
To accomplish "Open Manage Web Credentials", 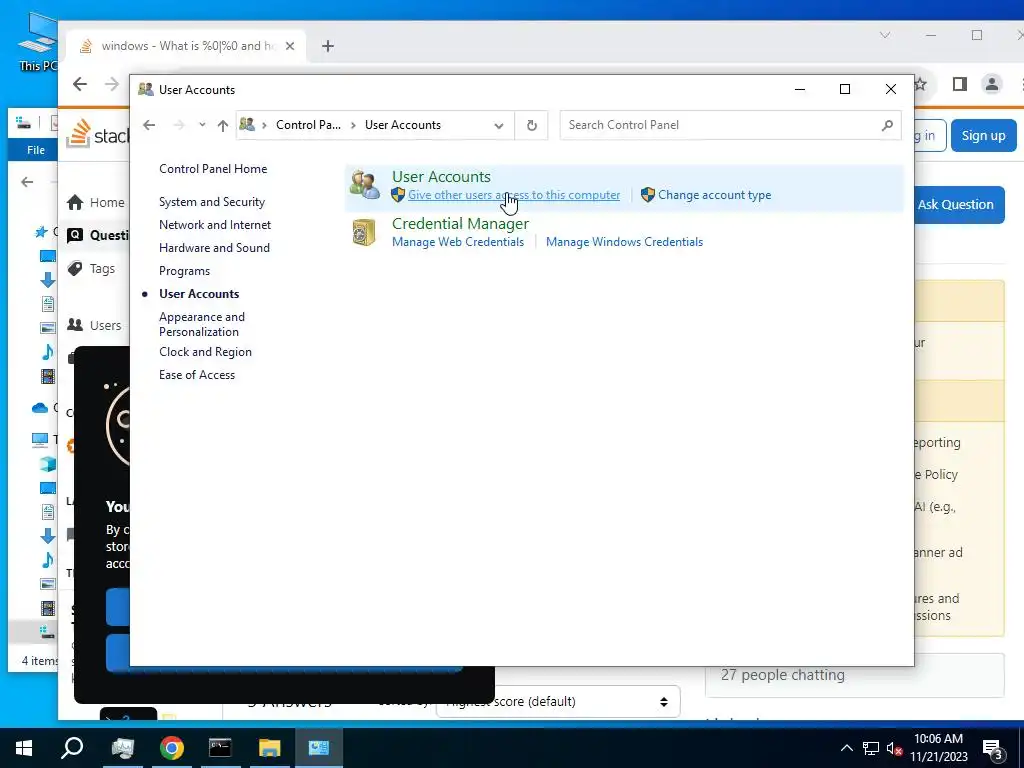I will click(458, 242).
